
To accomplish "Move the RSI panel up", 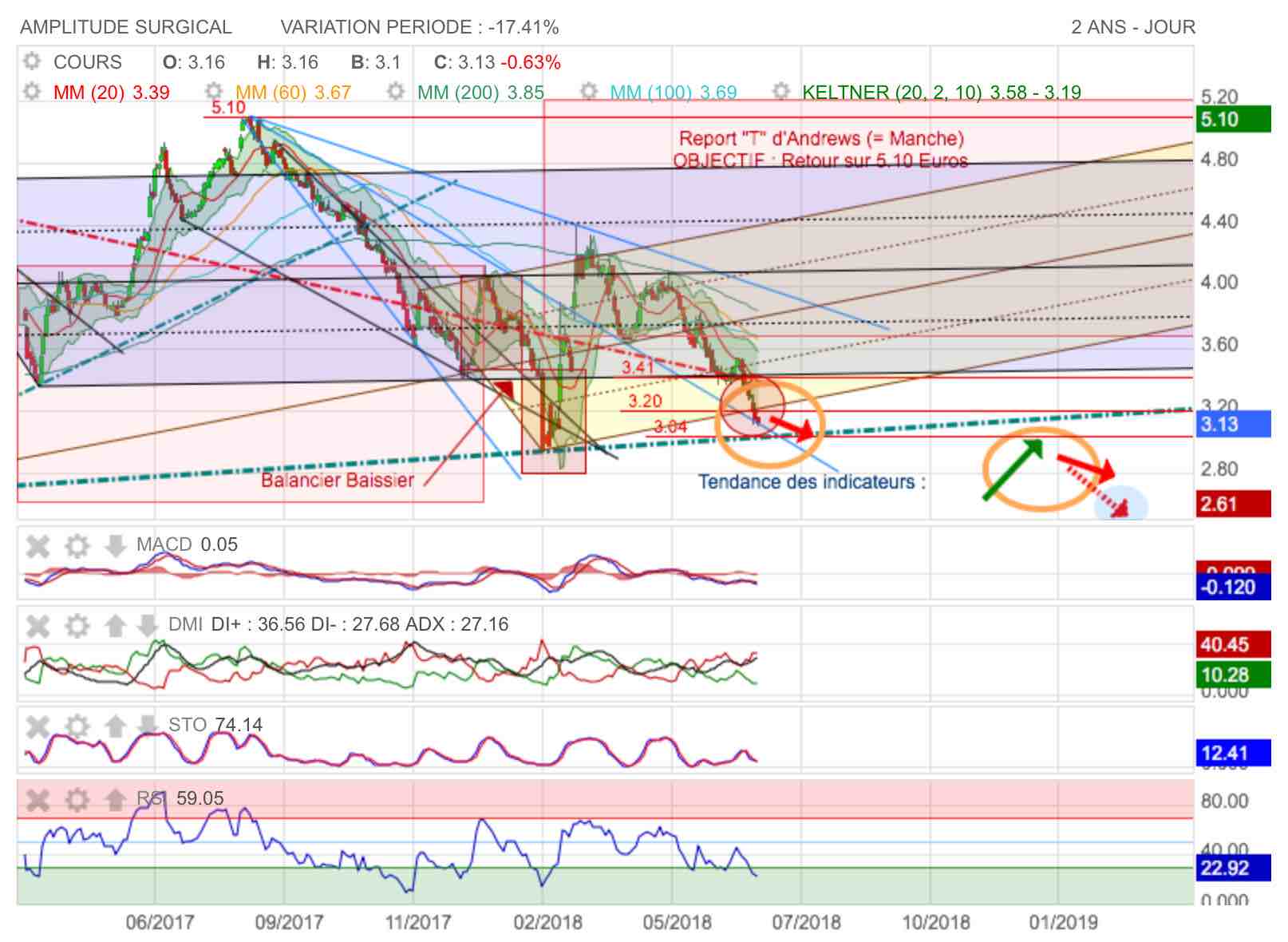I will point(115,799).
